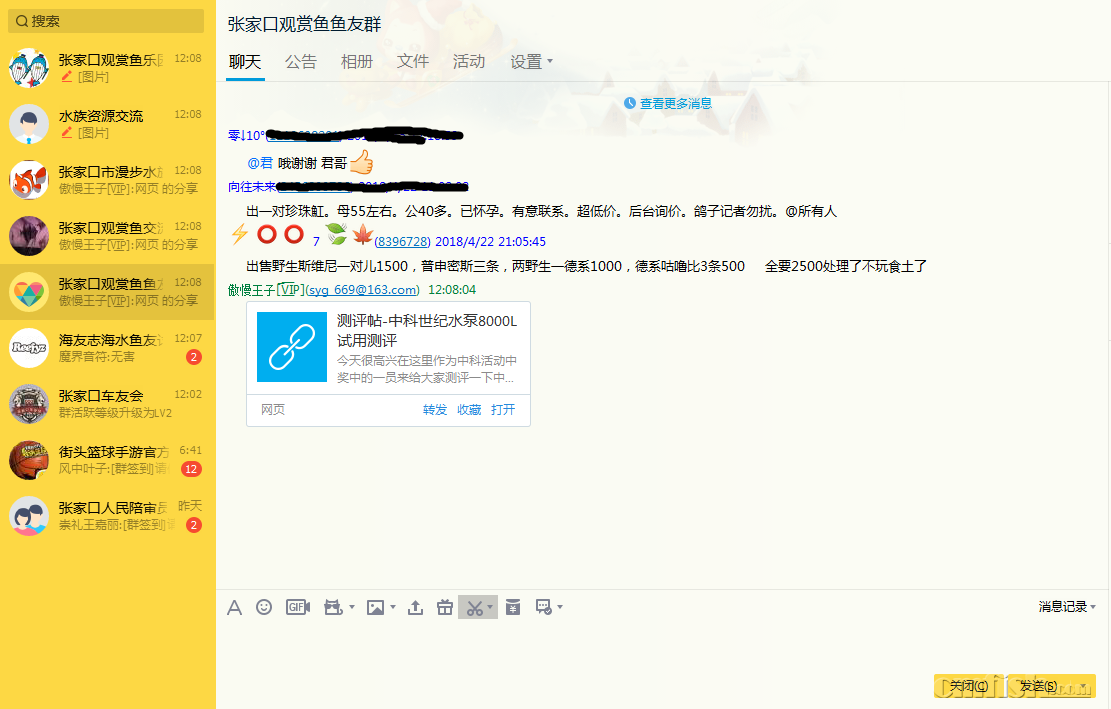Expand the 消息记录 dropdown
This screenshot has height=709, width=1111.
click(x=1066, y=607)
